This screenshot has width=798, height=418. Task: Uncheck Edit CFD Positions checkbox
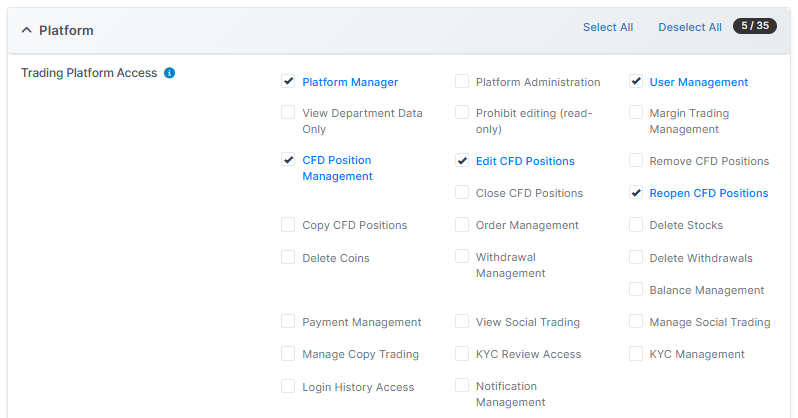[462, 160]
